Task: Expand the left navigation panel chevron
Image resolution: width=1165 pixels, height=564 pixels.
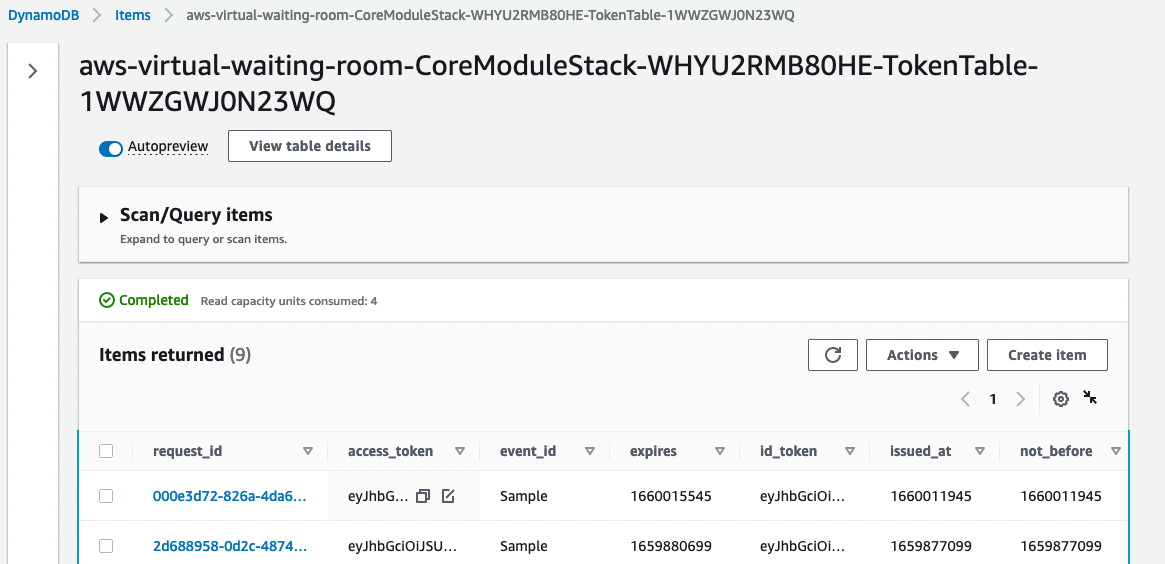Action: 33,71
